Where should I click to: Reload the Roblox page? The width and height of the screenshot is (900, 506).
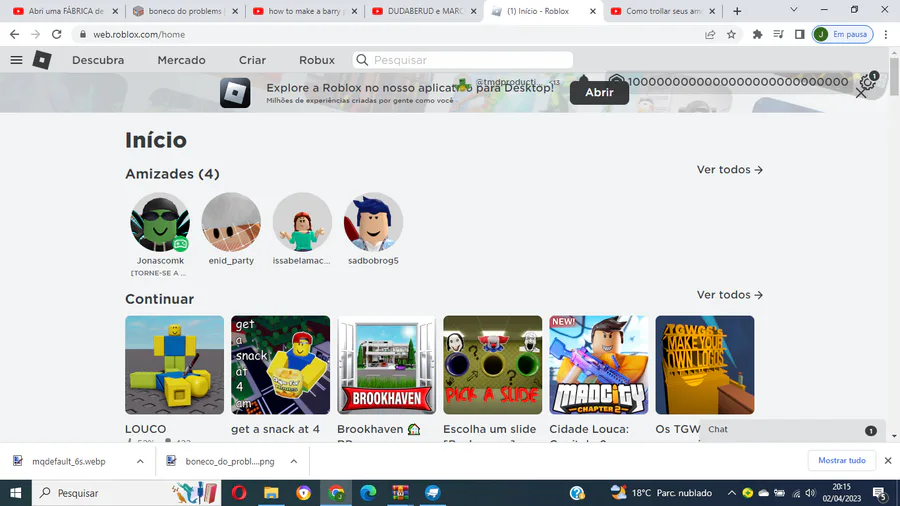(56, 34)
